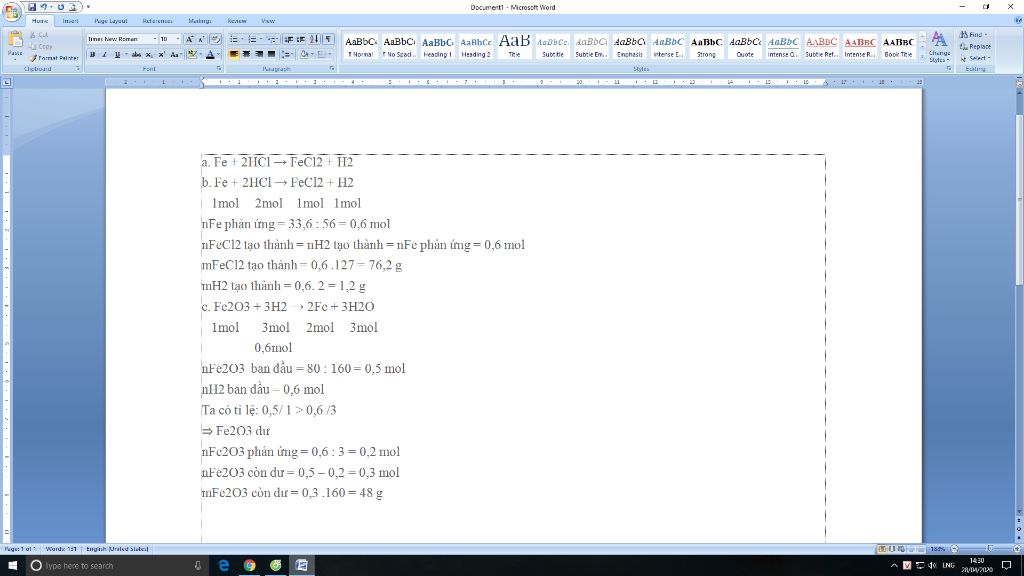Image resolution: width=1024 pixels, height=576 pixels.
Task: Toggle text highlight color
Action: pos(191,55)
